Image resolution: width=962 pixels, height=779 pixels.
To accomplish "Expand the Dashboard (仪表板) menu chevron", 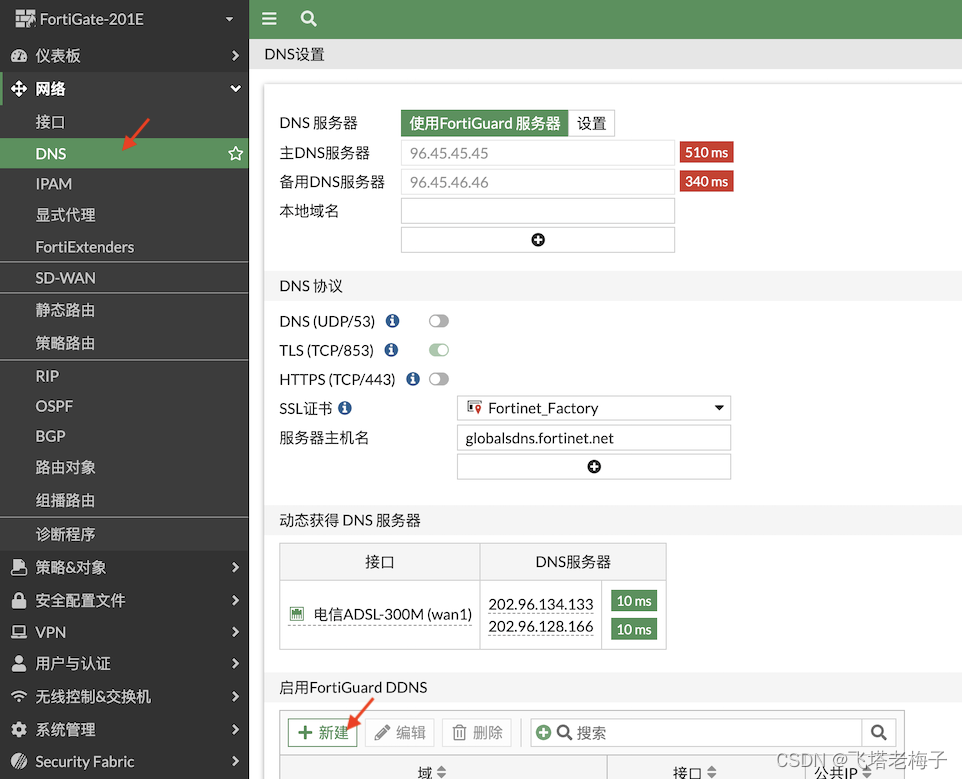I will (236, 56).
